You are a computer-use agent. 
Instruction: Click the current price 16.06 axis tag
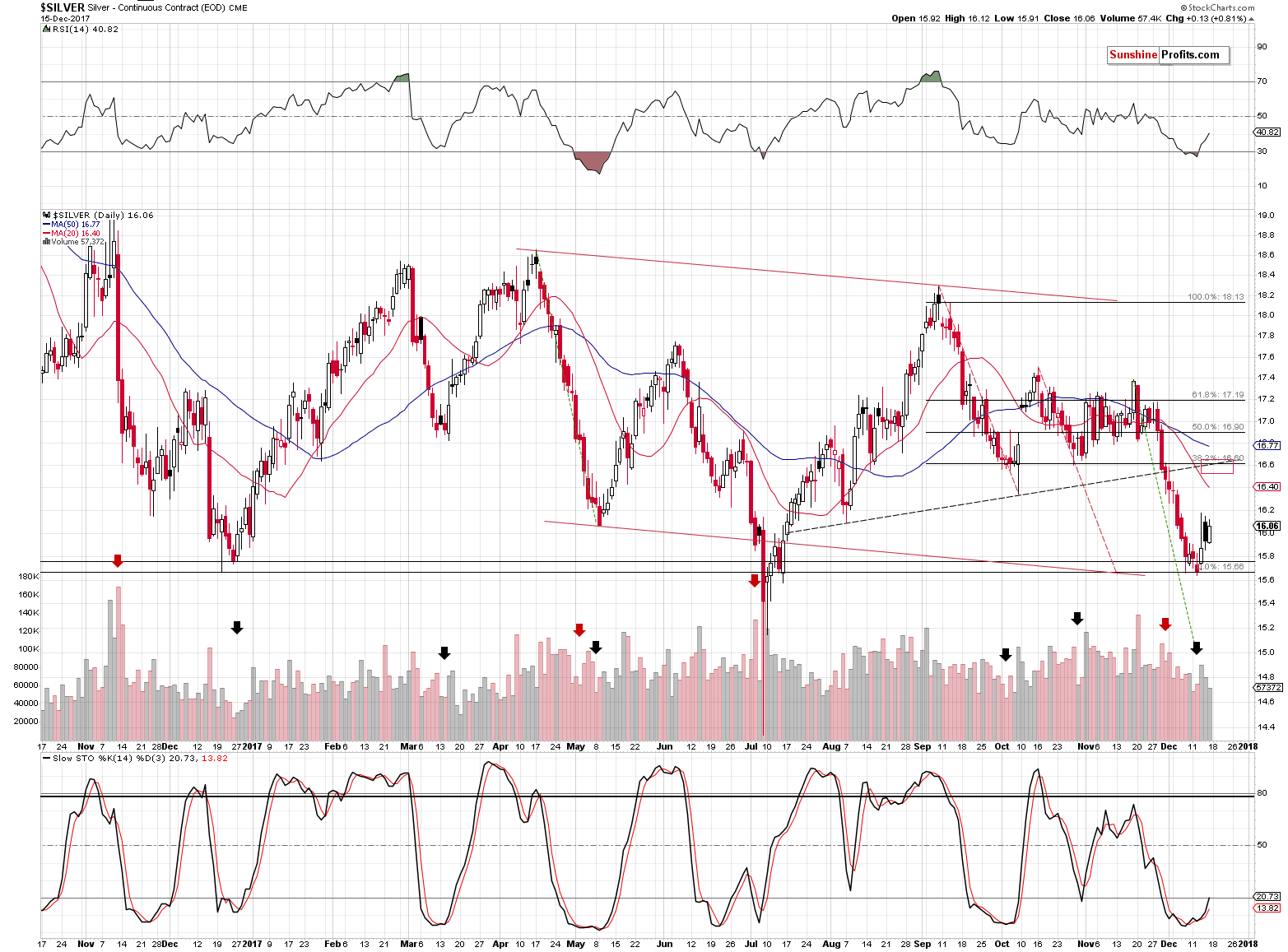(x=1268, y=526)
